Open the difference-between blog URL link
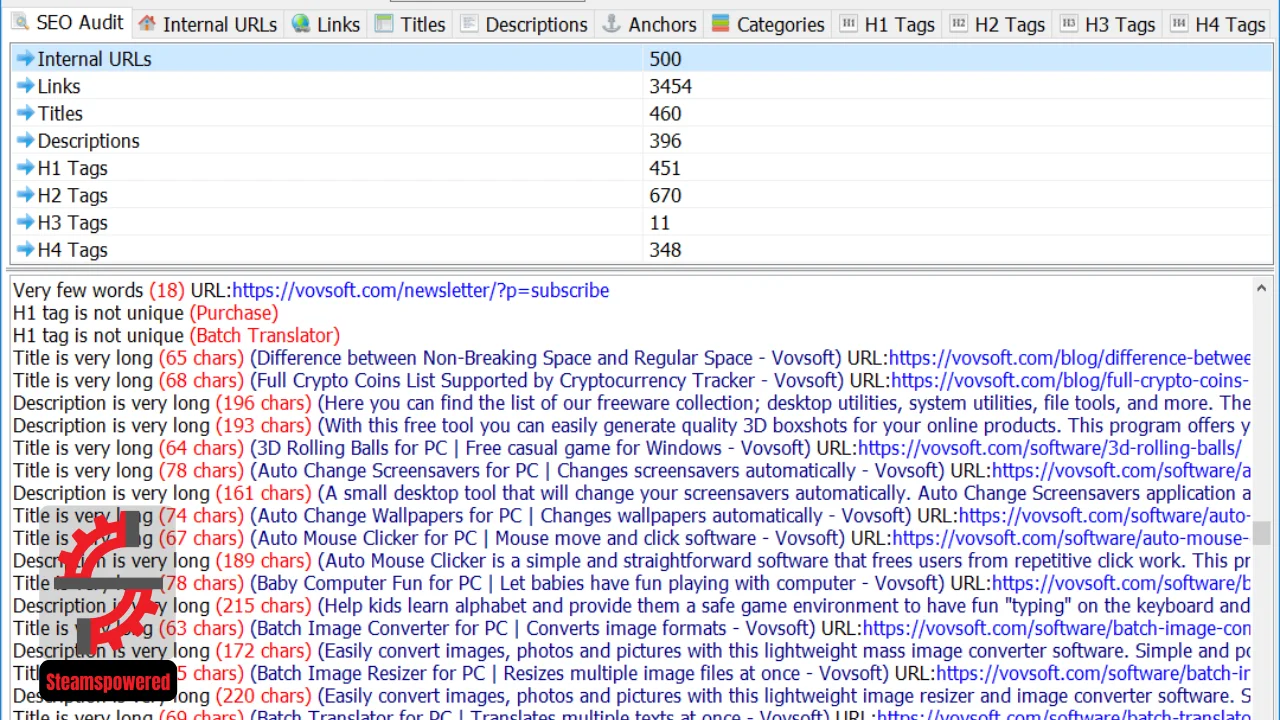1280x720 pixels. tap(1070, 358)
